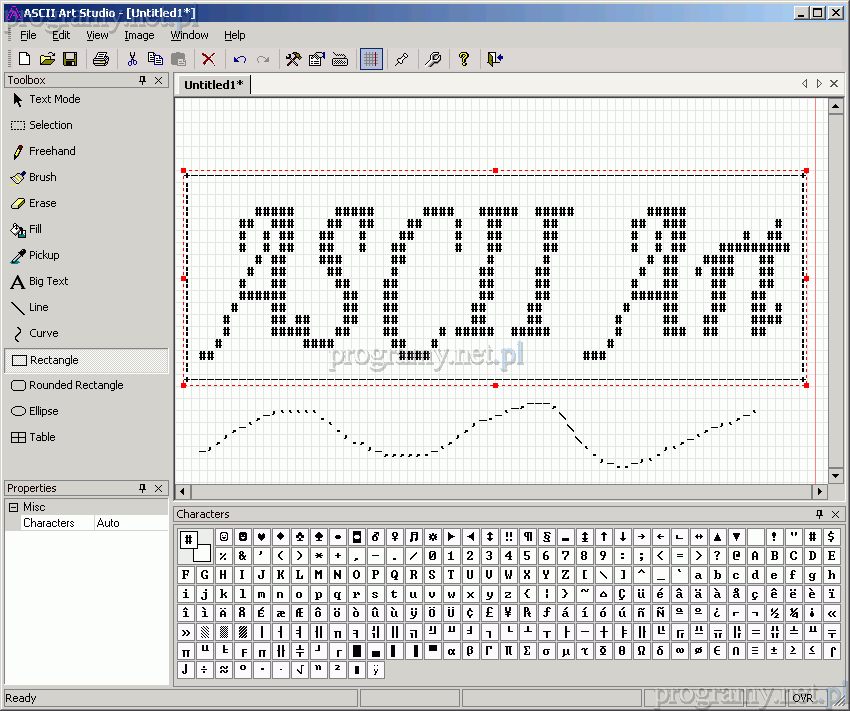Click the Undo arrow in toolbar
The height and width of the screenshot is (711, 850).
point(240,60)
